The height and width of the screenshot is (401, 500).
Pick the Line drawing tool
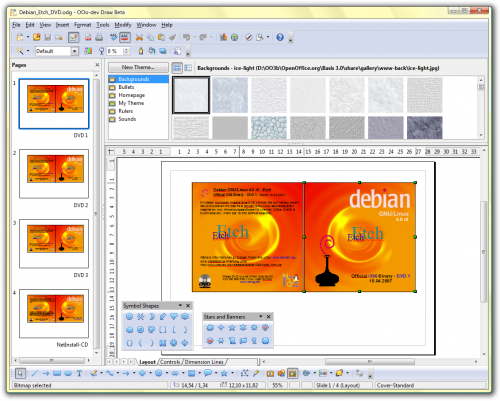[34, 373]
